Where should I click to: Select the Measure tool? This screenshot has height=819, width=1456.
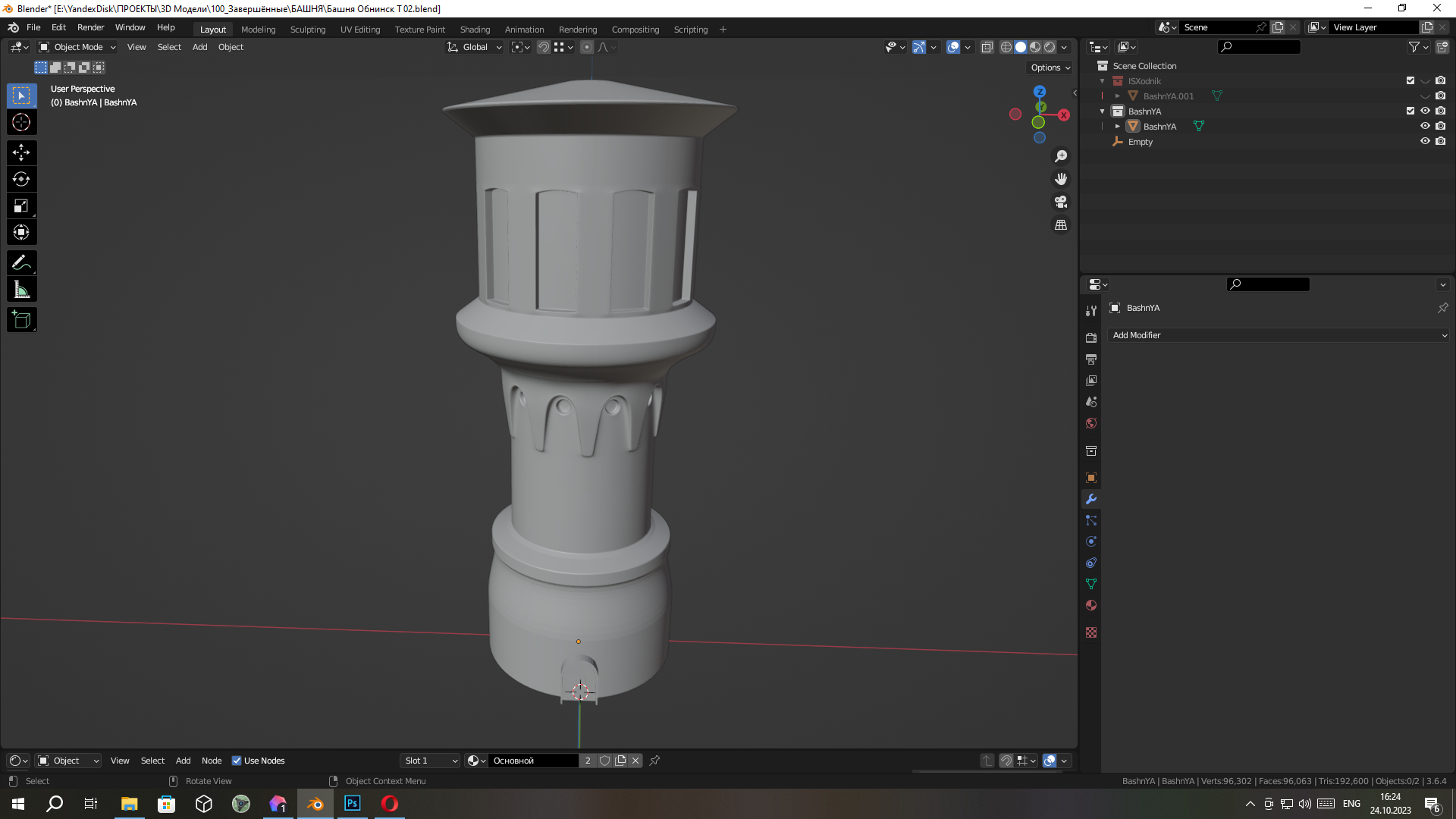click(21, 290)
